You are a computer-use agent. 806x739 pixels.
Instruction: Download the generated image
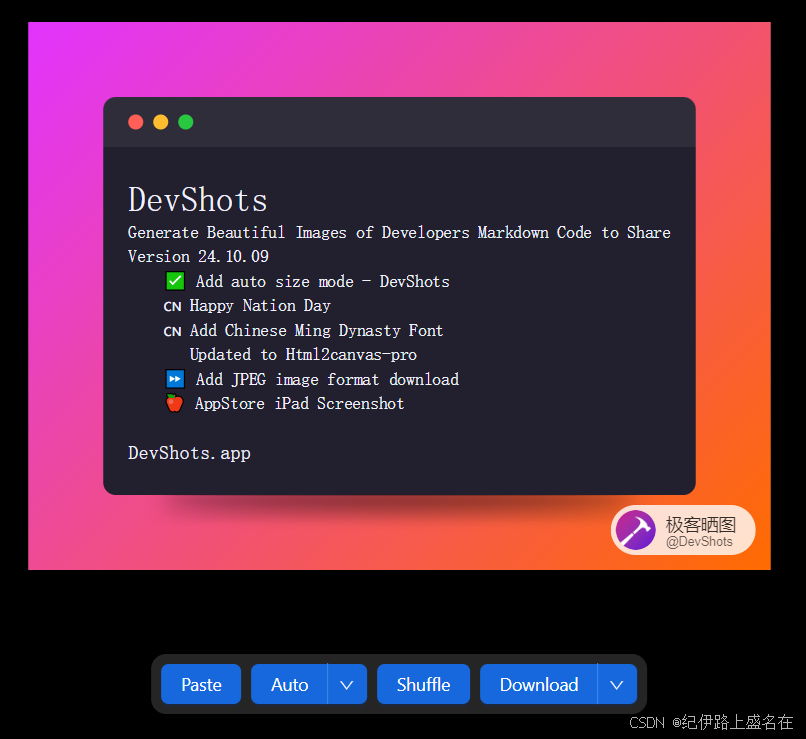click(539, 684)
